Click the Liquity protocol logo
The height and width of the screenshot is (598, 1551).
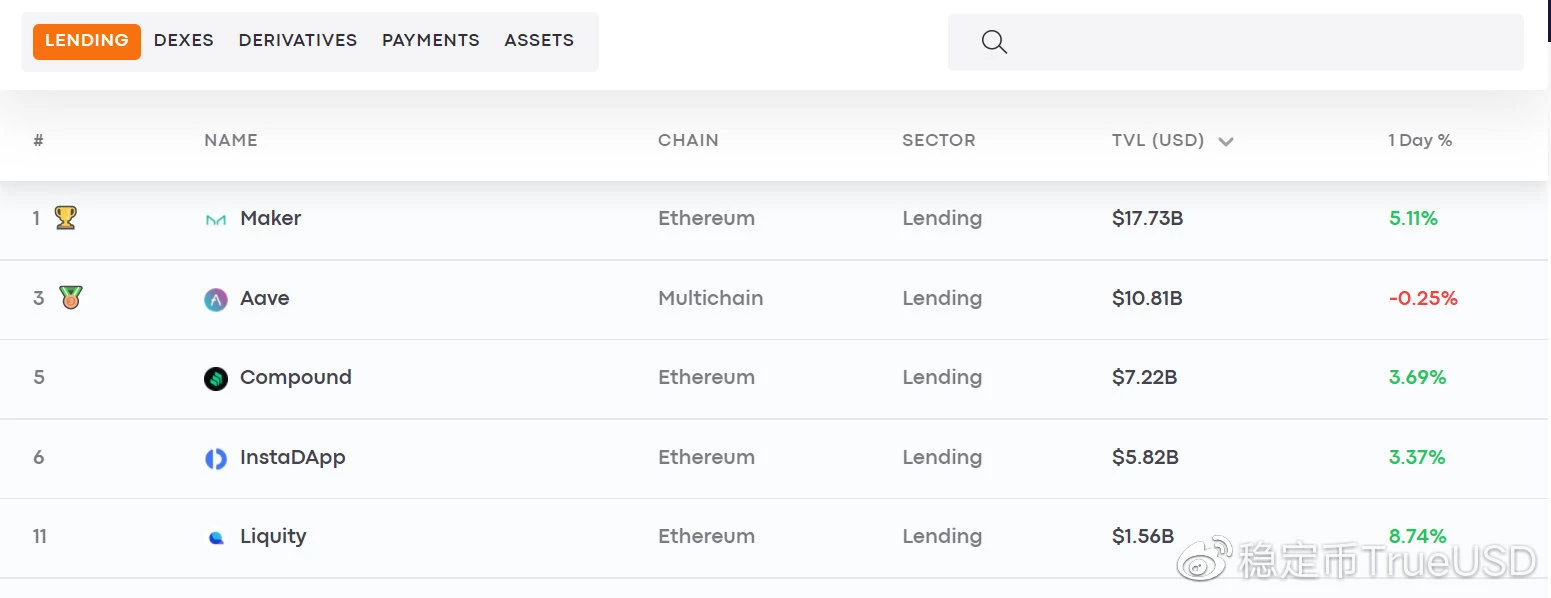[215, 537]
